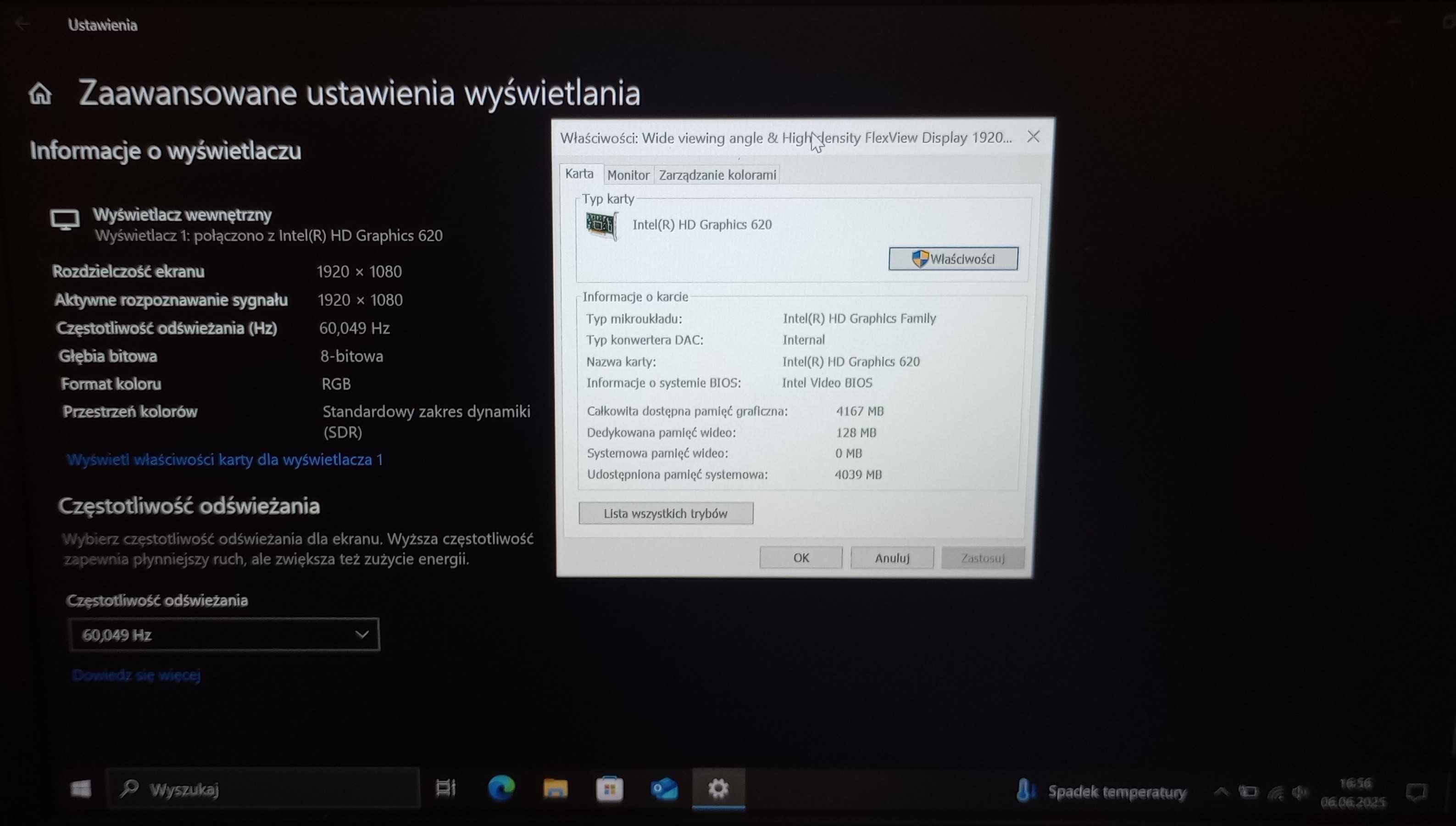Click the Wyświetlacz wewnętrzny heading
The height and width of the screenshot is (826, 1456).
[183, 214]
